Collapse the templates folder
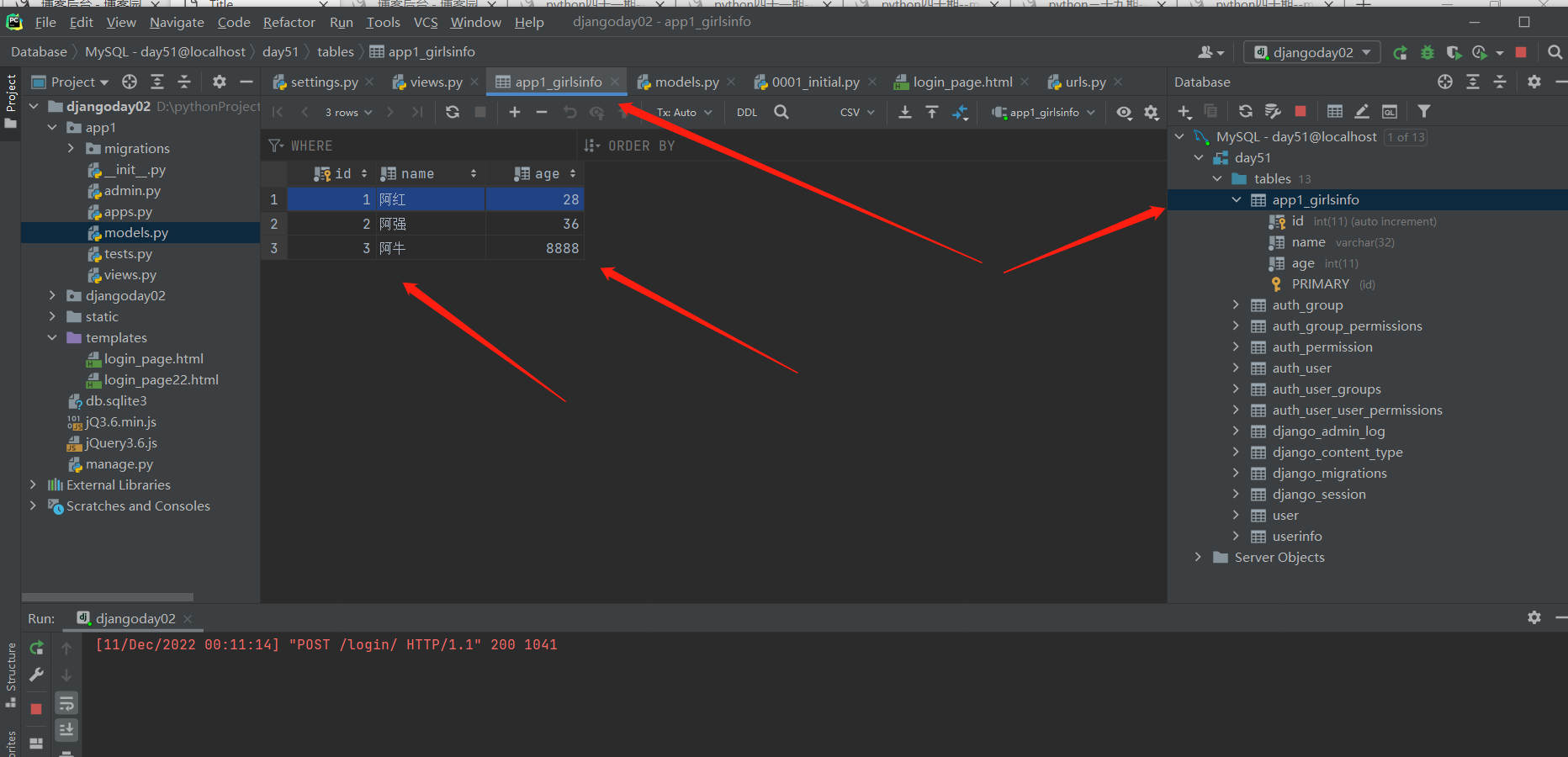This screenshot has height=757, width=1568. (52, 337)
